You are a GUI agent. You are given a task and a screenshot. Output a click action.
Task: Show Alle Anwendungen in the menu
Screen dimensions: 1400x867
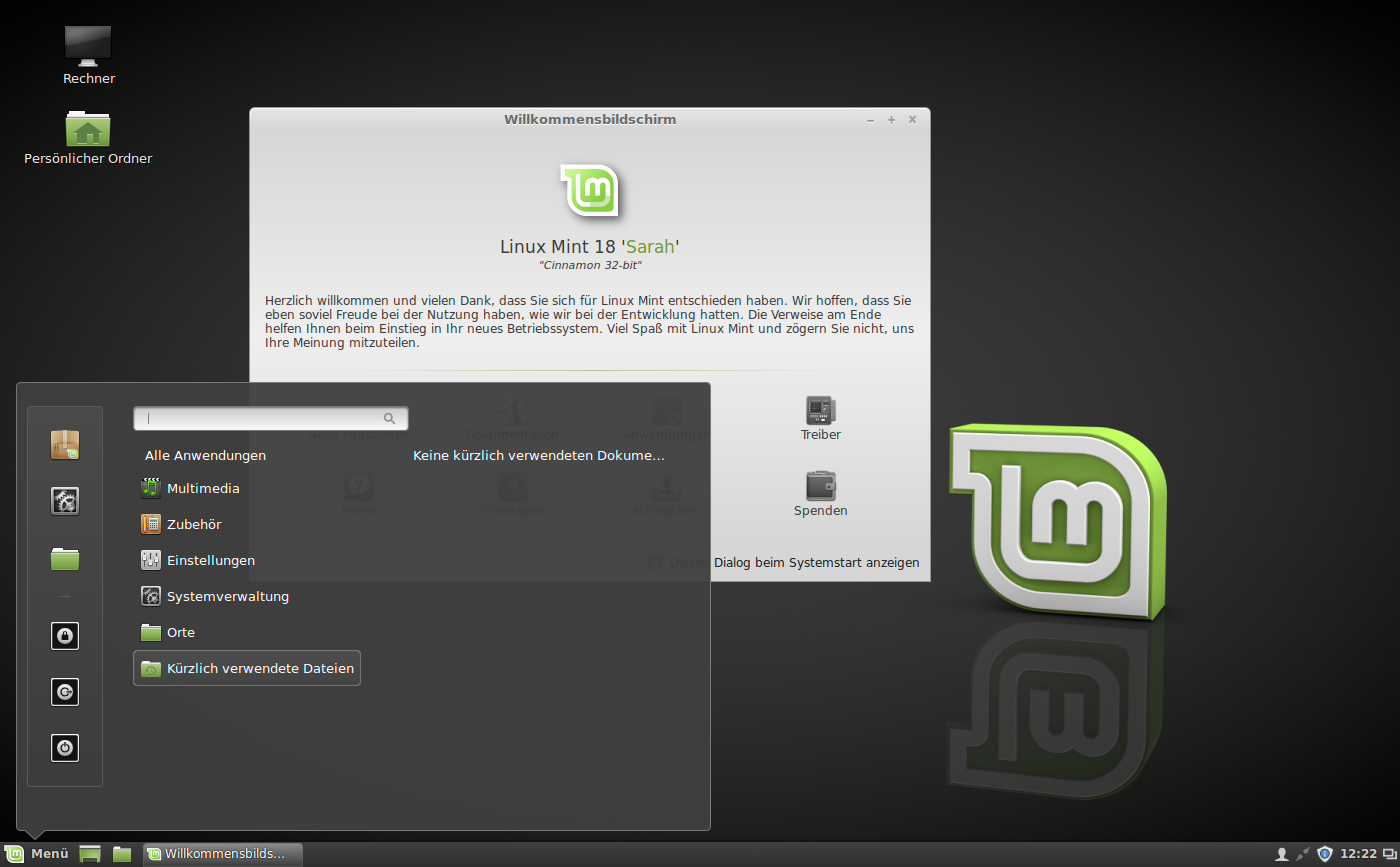click(205, 456)
